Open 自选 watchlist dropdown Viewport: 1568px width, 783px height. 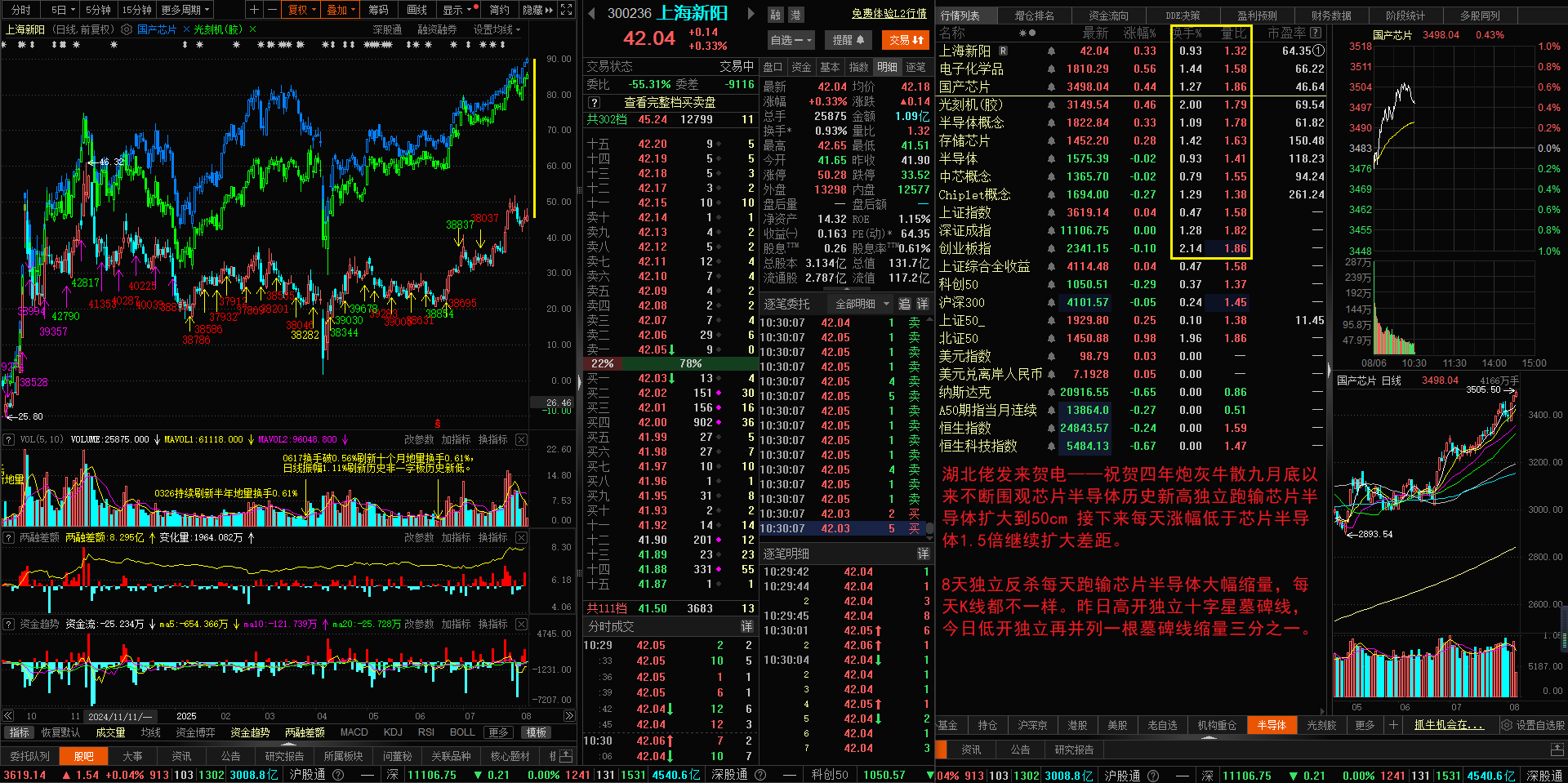point(791,39)
